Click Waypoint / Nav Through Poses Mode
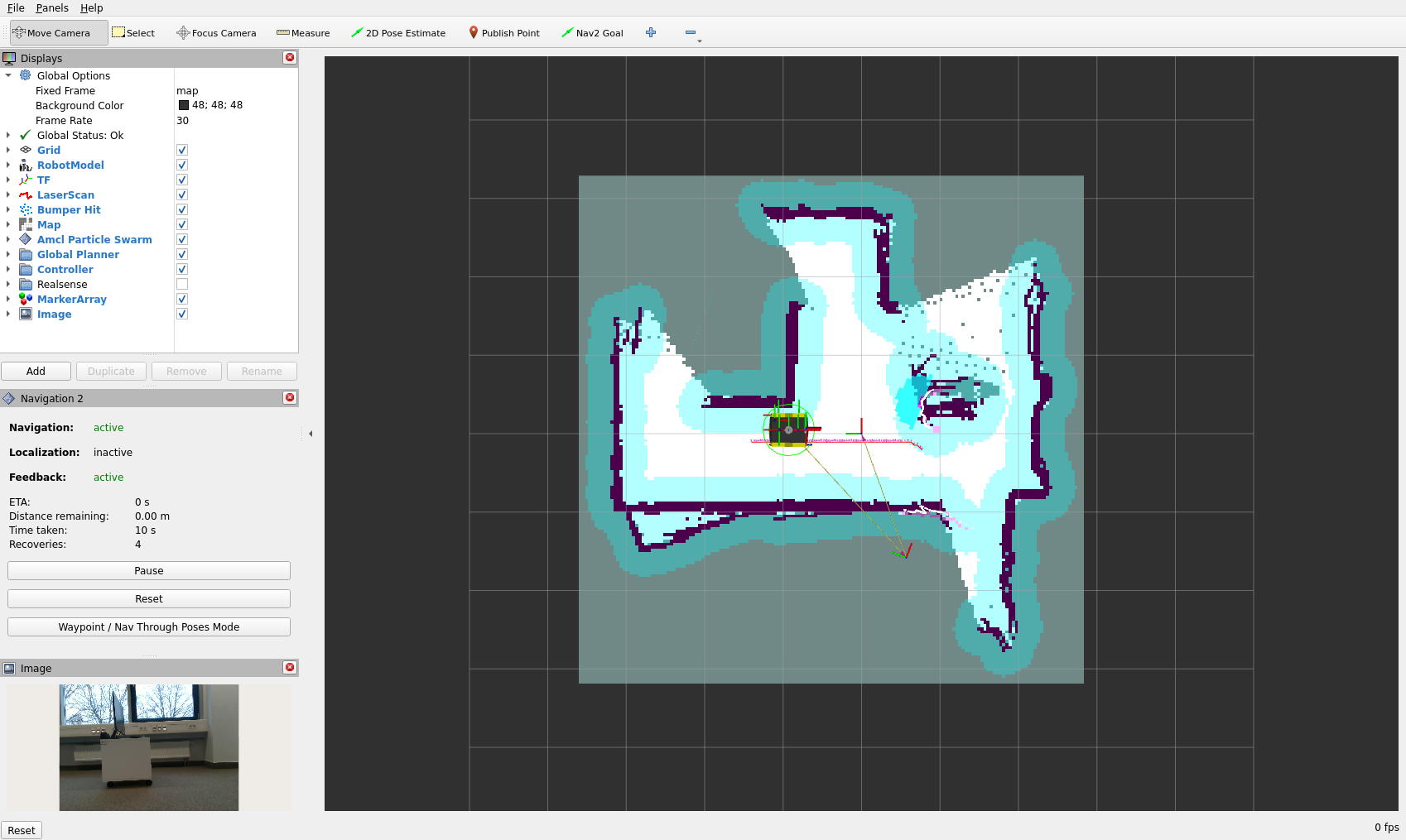 [x=149, y=627]
